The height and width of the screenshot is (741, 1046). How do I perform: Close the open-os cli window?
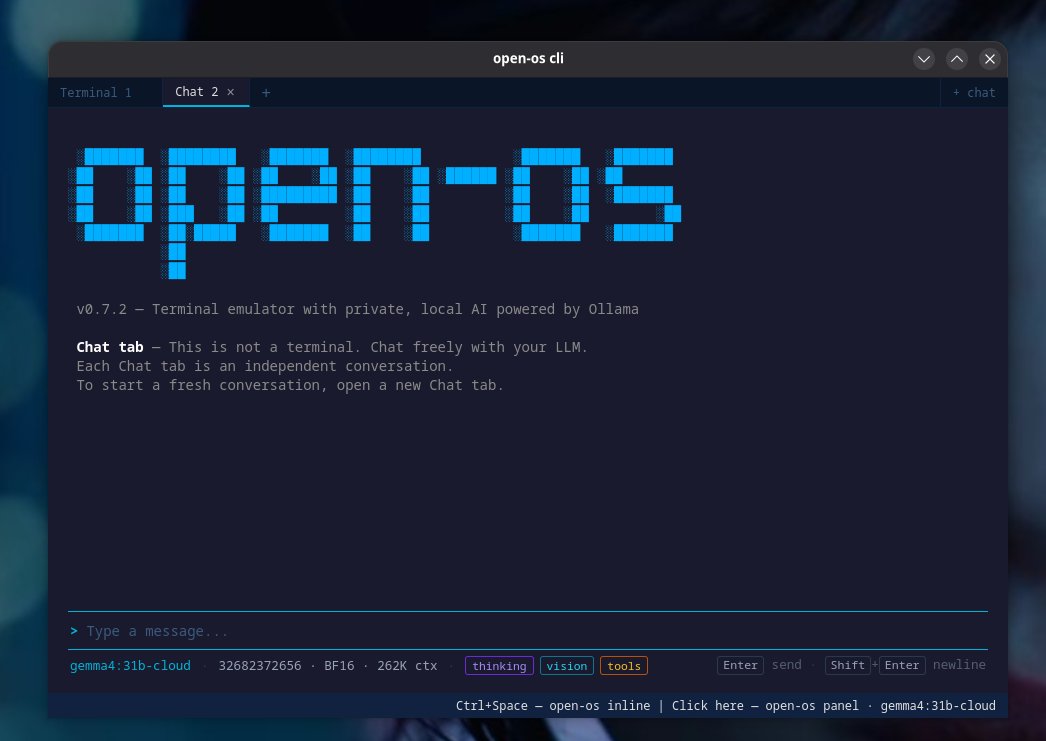[x=990, y=59]
